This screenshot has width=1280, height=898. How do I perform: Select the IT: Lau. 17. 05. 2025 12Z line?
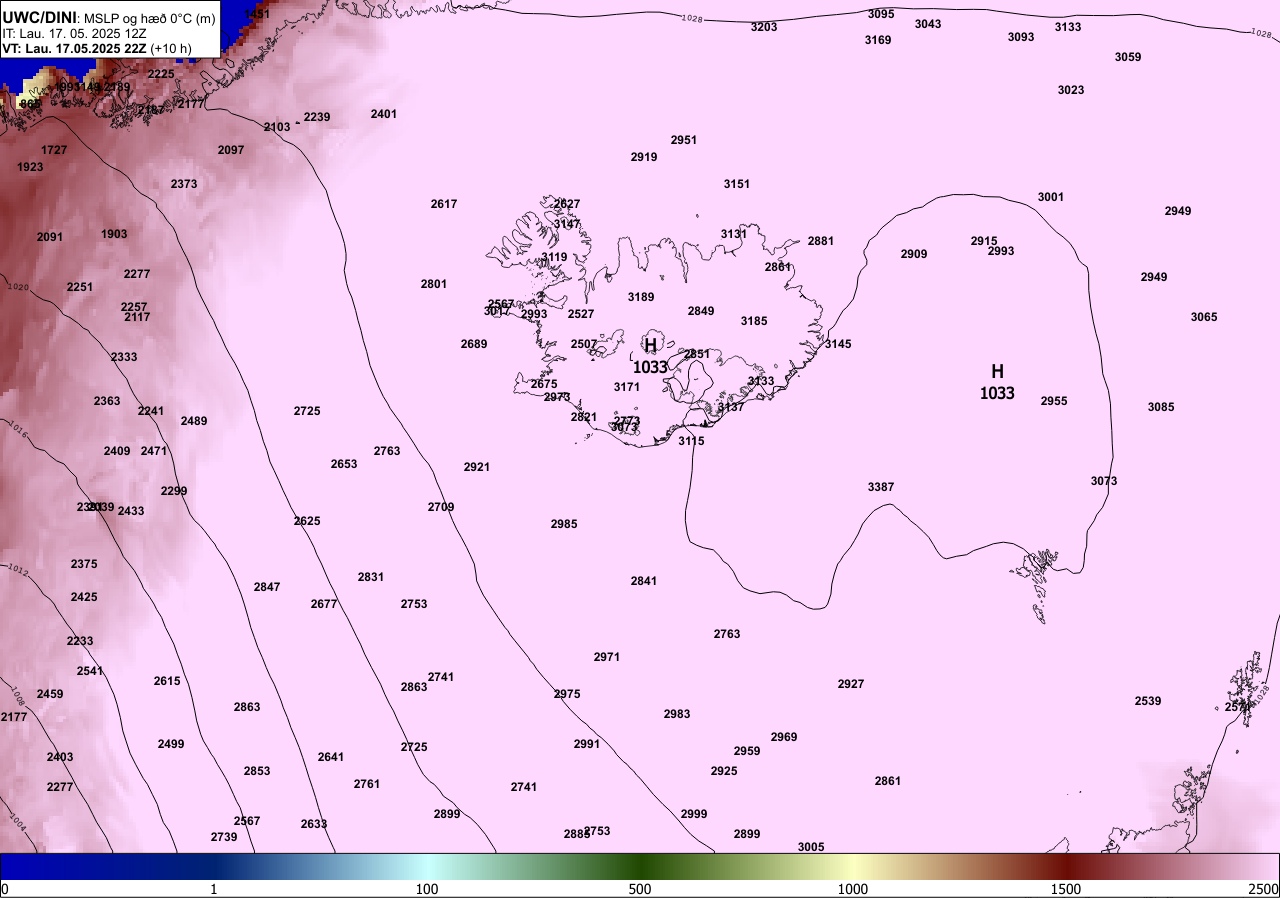coord(75,33)
